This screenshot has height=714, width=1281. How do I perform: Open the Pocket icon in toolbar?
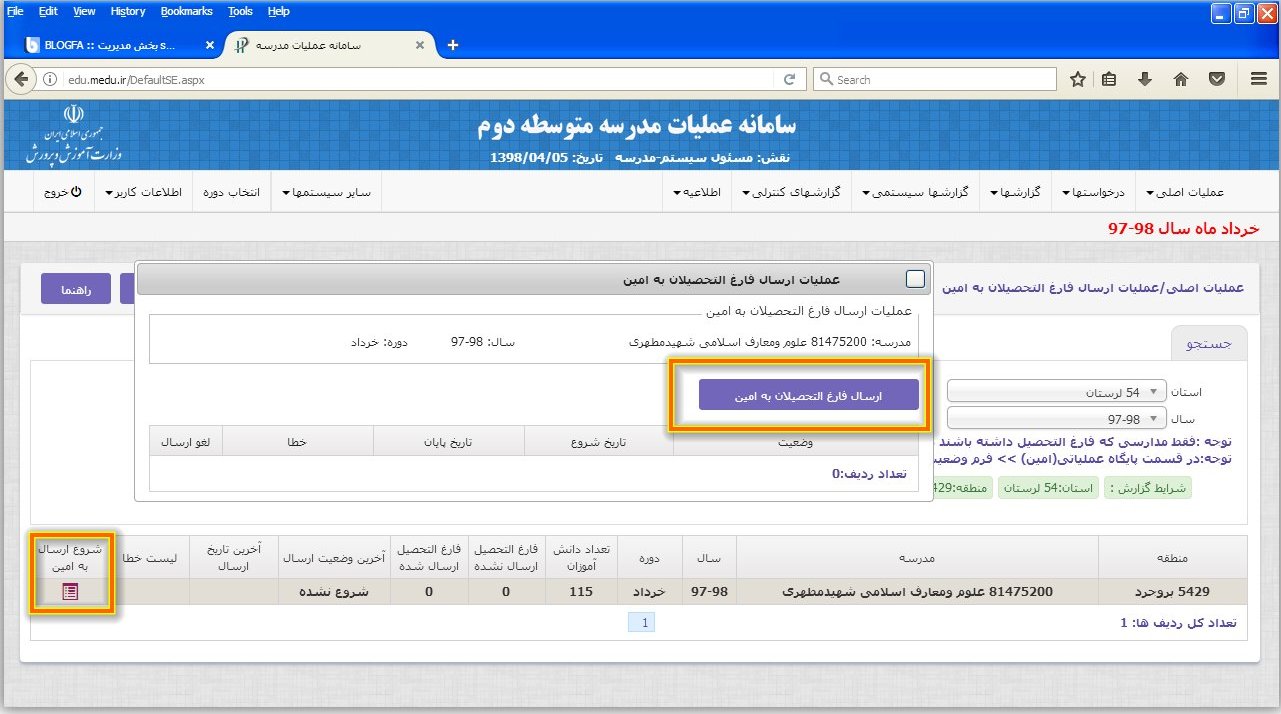pyautogui.click(x=1217, y=79)
